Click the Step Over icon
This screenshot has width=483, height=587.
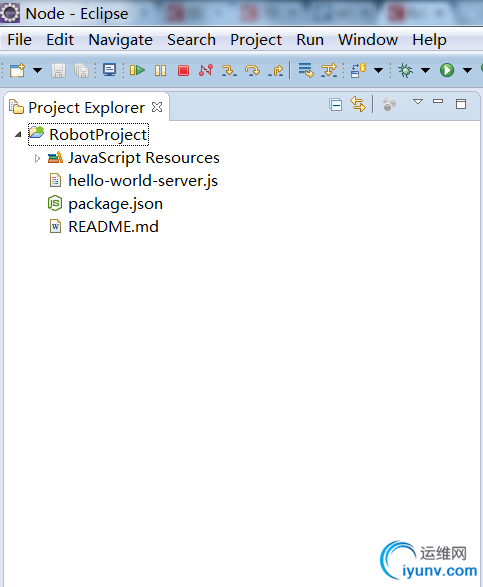(252, 70)
